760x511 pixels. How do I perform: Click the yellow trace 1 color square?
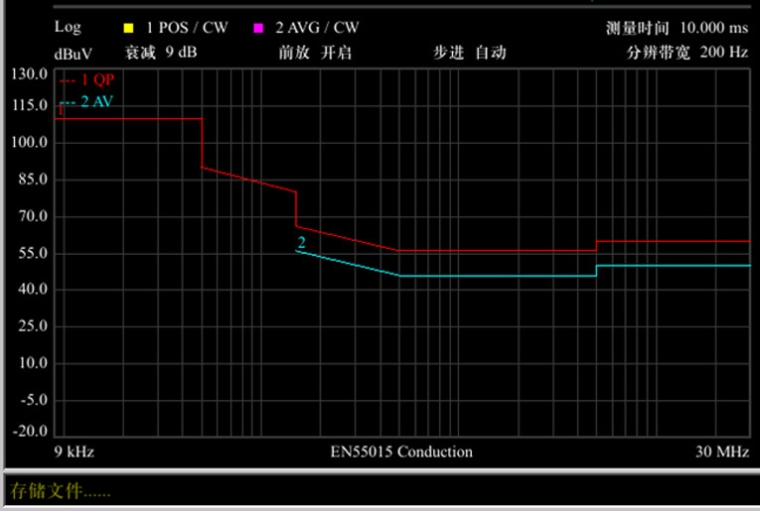(128, 27)
